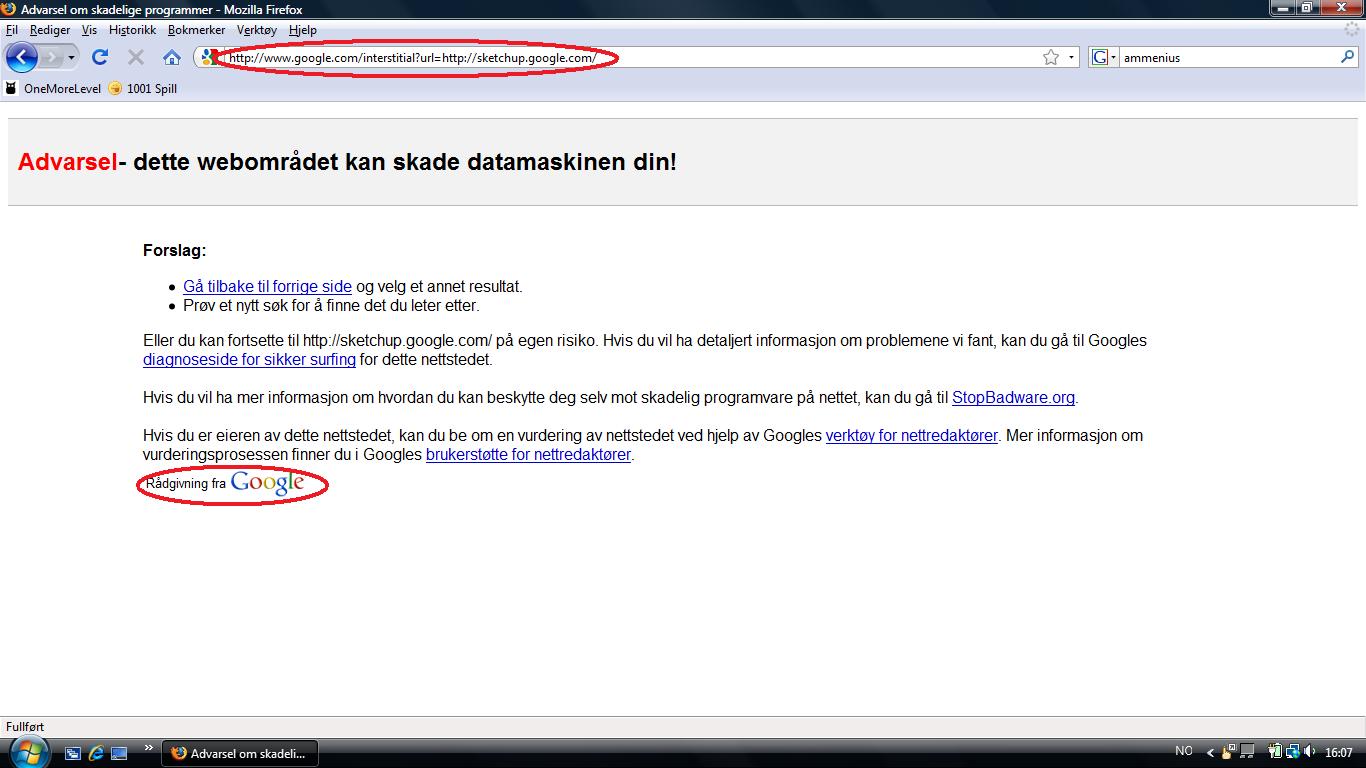Click the red 'Advarsel' heading word

point(68,162)
